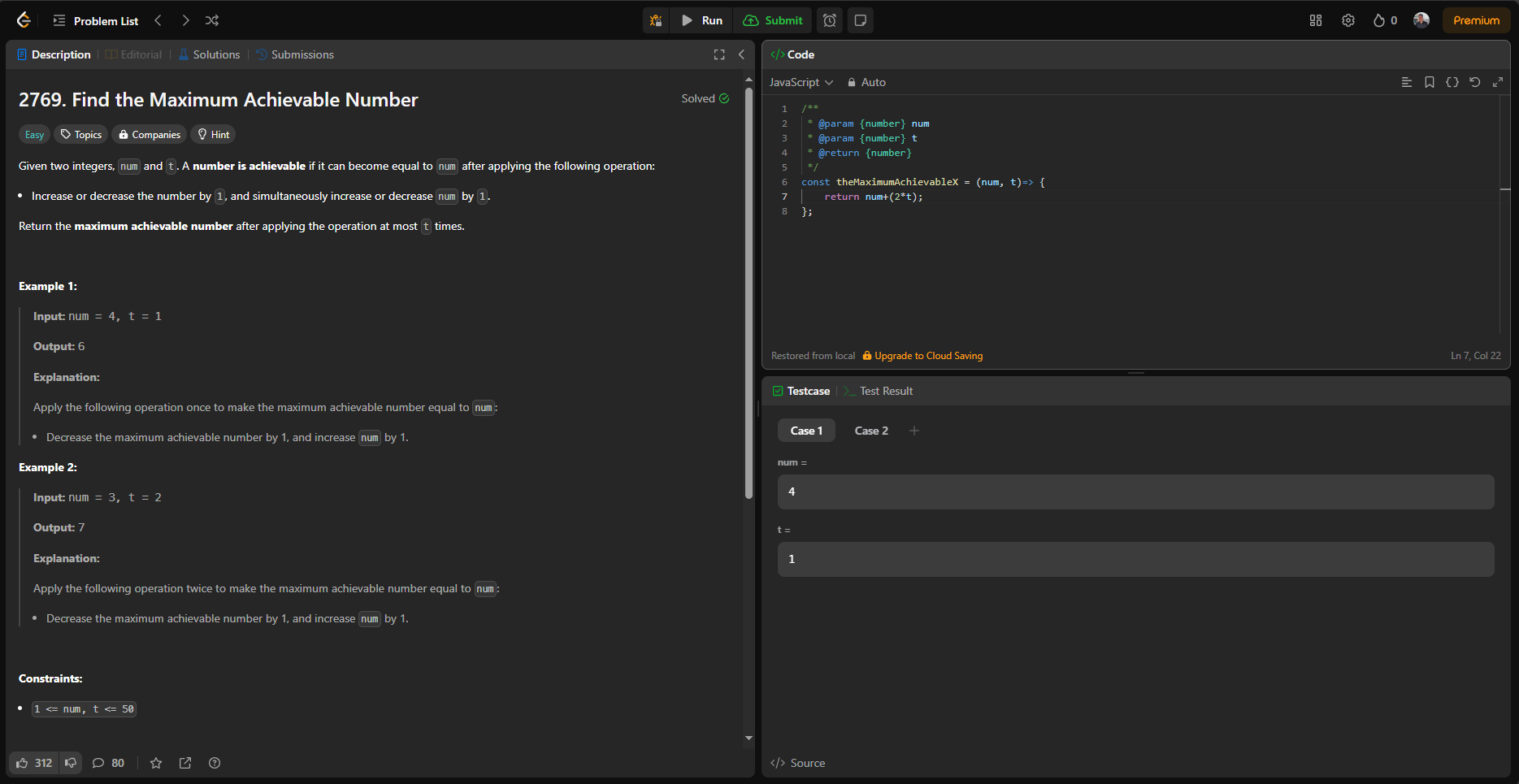
Task: Format code using the curly braces icon
Action: point(1452,82)
